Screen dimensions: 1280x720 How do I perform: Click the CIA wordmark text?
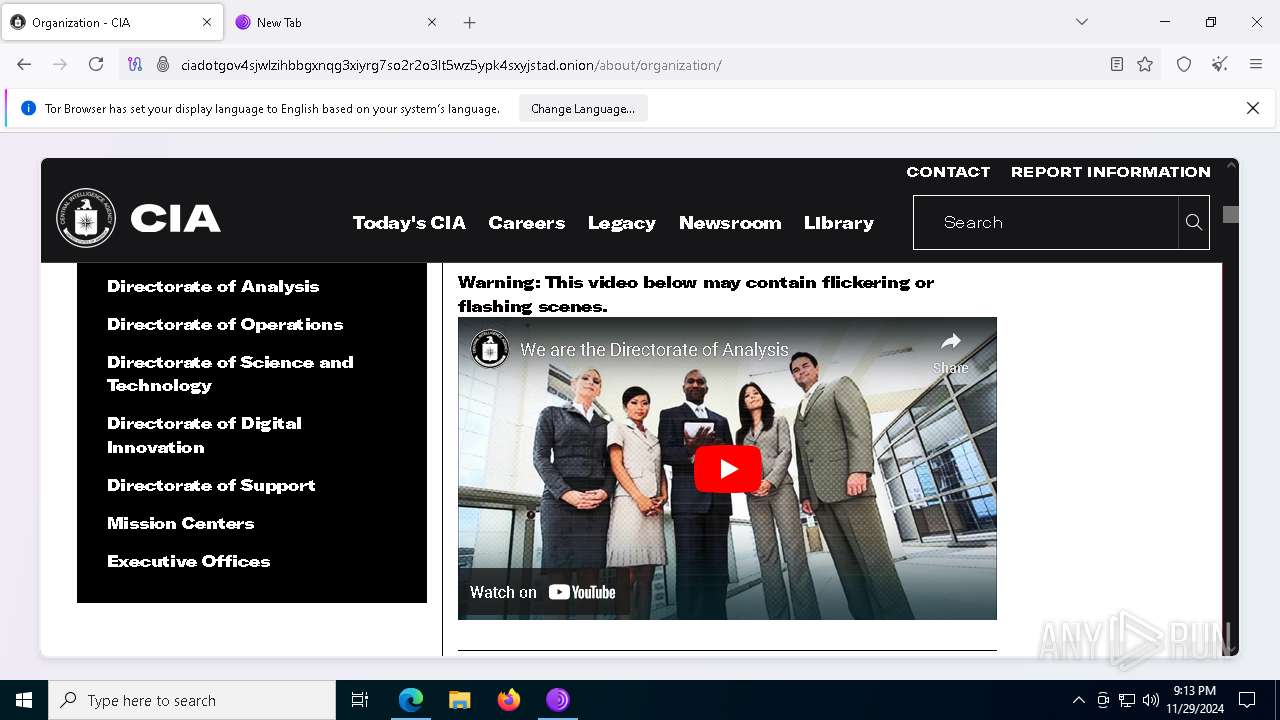click(x=176, y=219)
